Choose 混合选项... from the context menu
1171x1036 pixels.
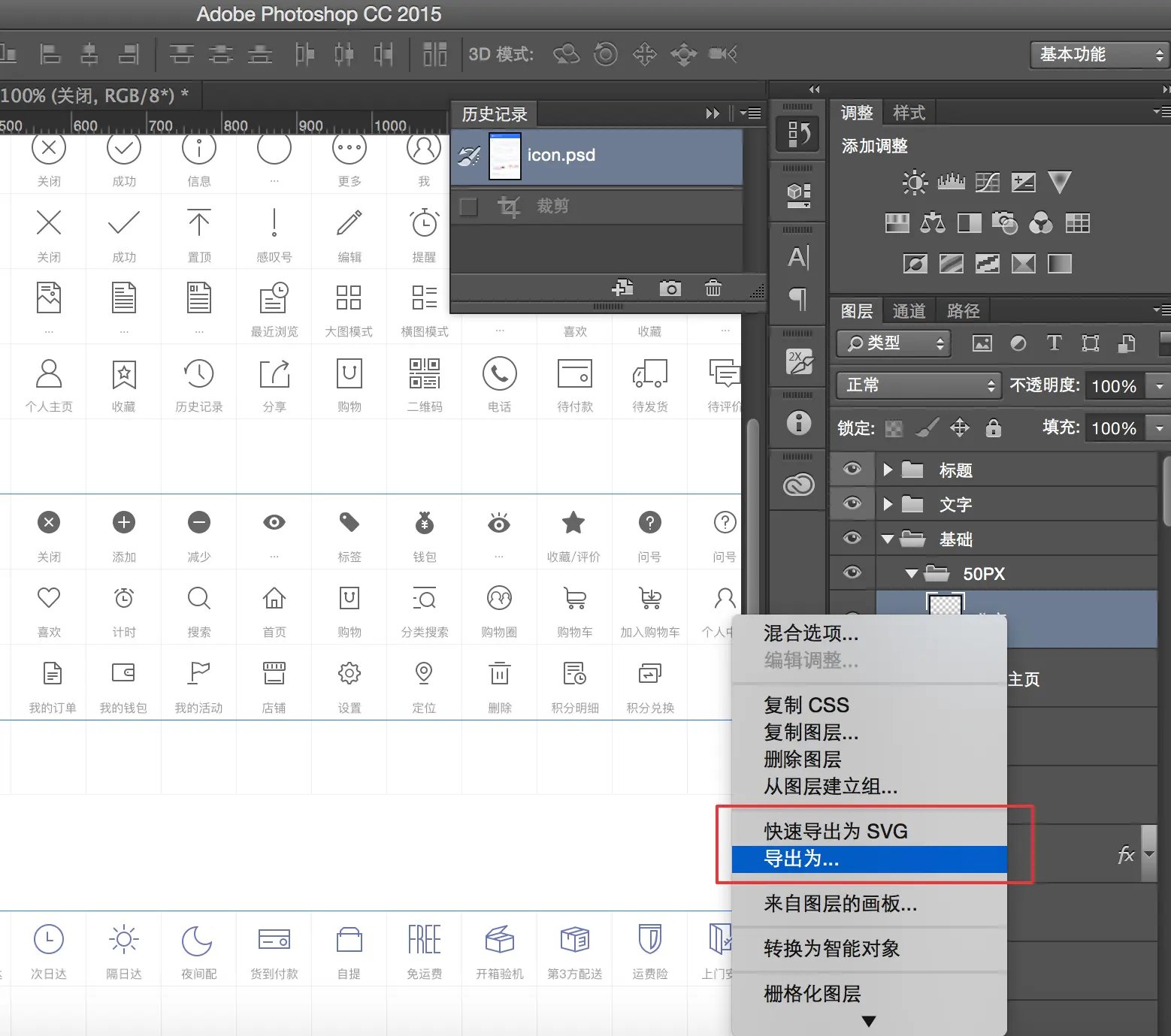pos(870,633)
